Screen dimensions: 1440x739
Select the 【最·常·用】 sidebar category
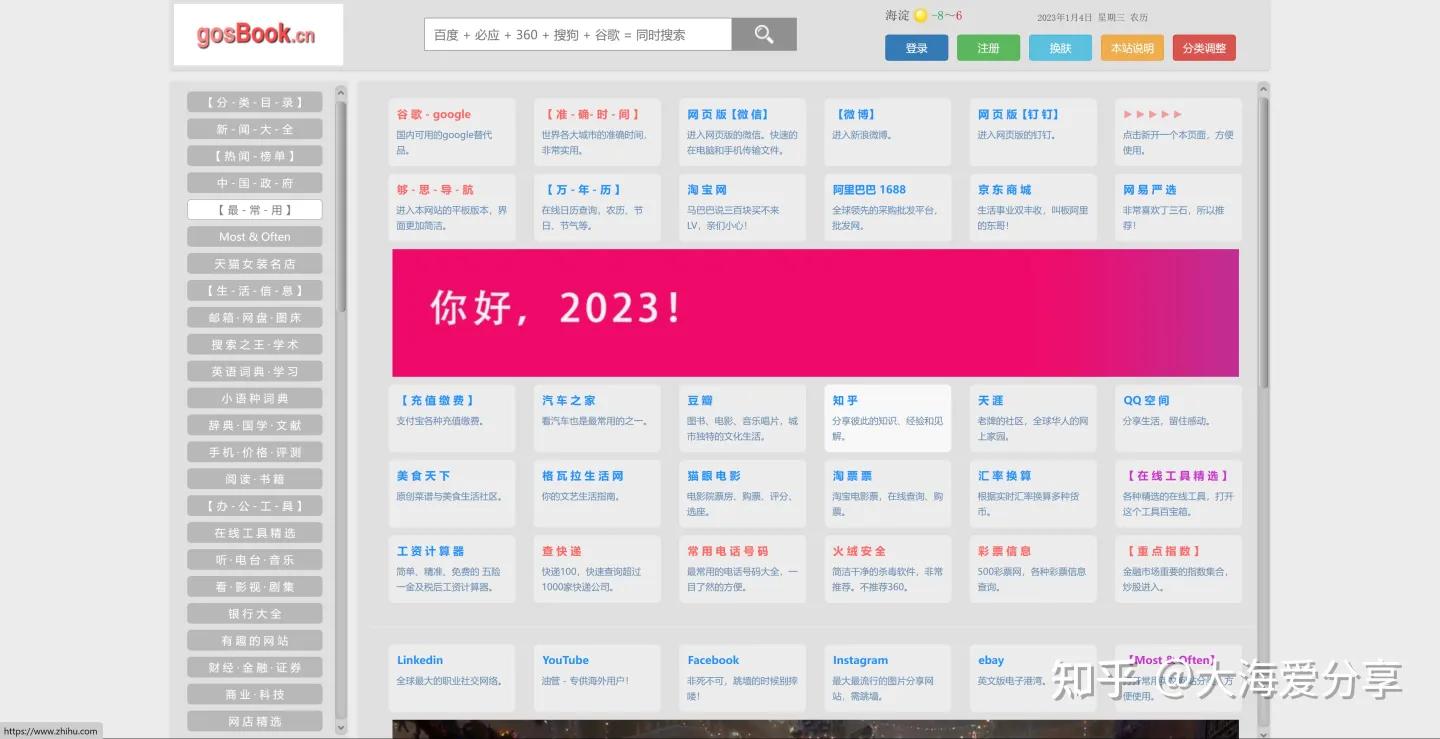[254, 209]
